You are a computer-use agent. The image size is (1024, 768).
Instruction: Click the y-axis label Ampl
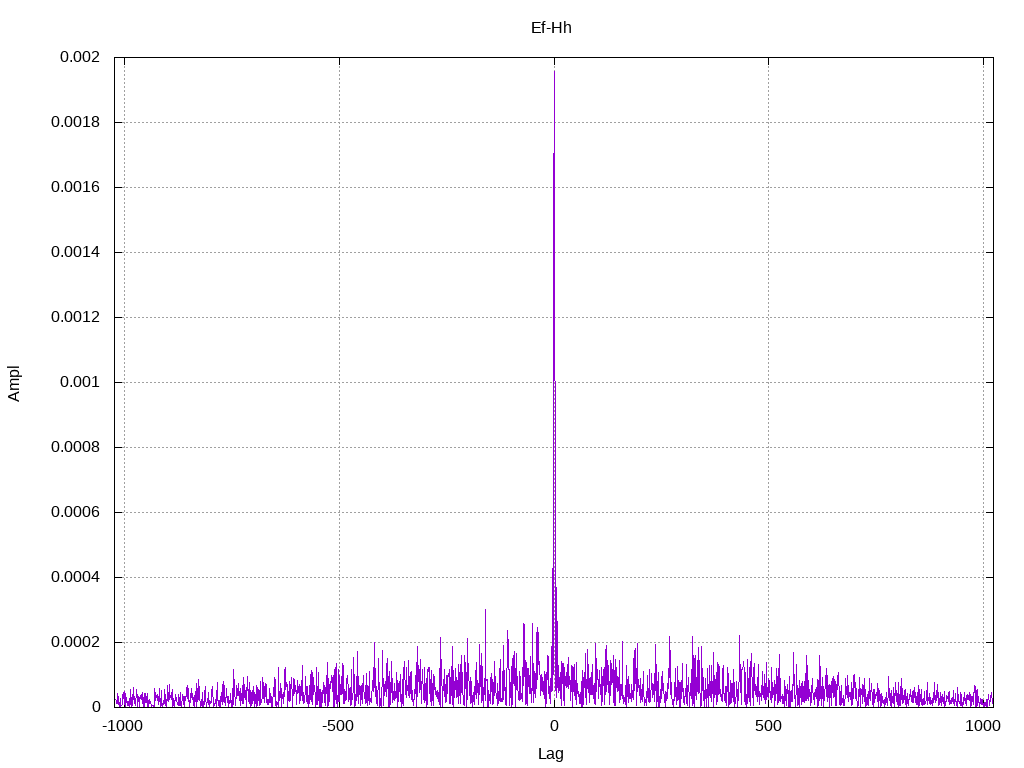point(14,383)
